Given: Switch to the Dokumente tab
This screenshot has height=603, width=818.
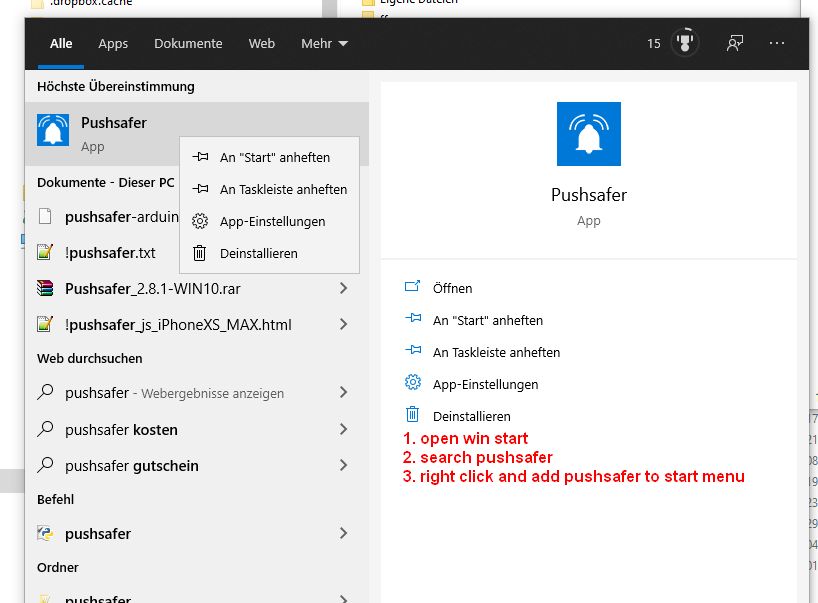Looking at the screenshot, I should [188, 43].
